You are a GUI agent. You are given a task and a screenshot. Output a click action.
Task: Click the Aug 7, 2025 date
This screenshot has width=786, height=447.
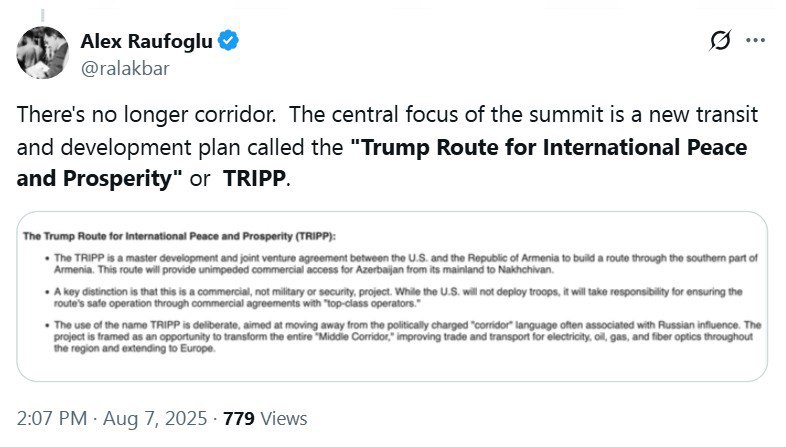click(155, 418)
